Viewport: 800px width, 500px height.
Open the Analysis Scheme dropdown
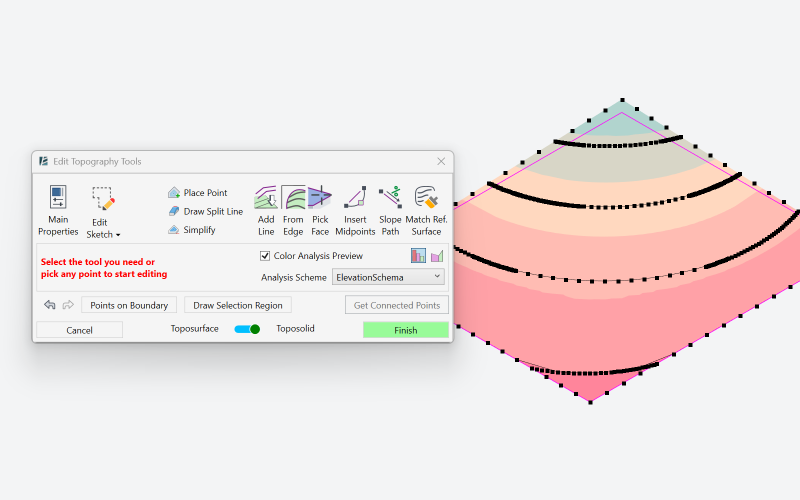[389, 277]
